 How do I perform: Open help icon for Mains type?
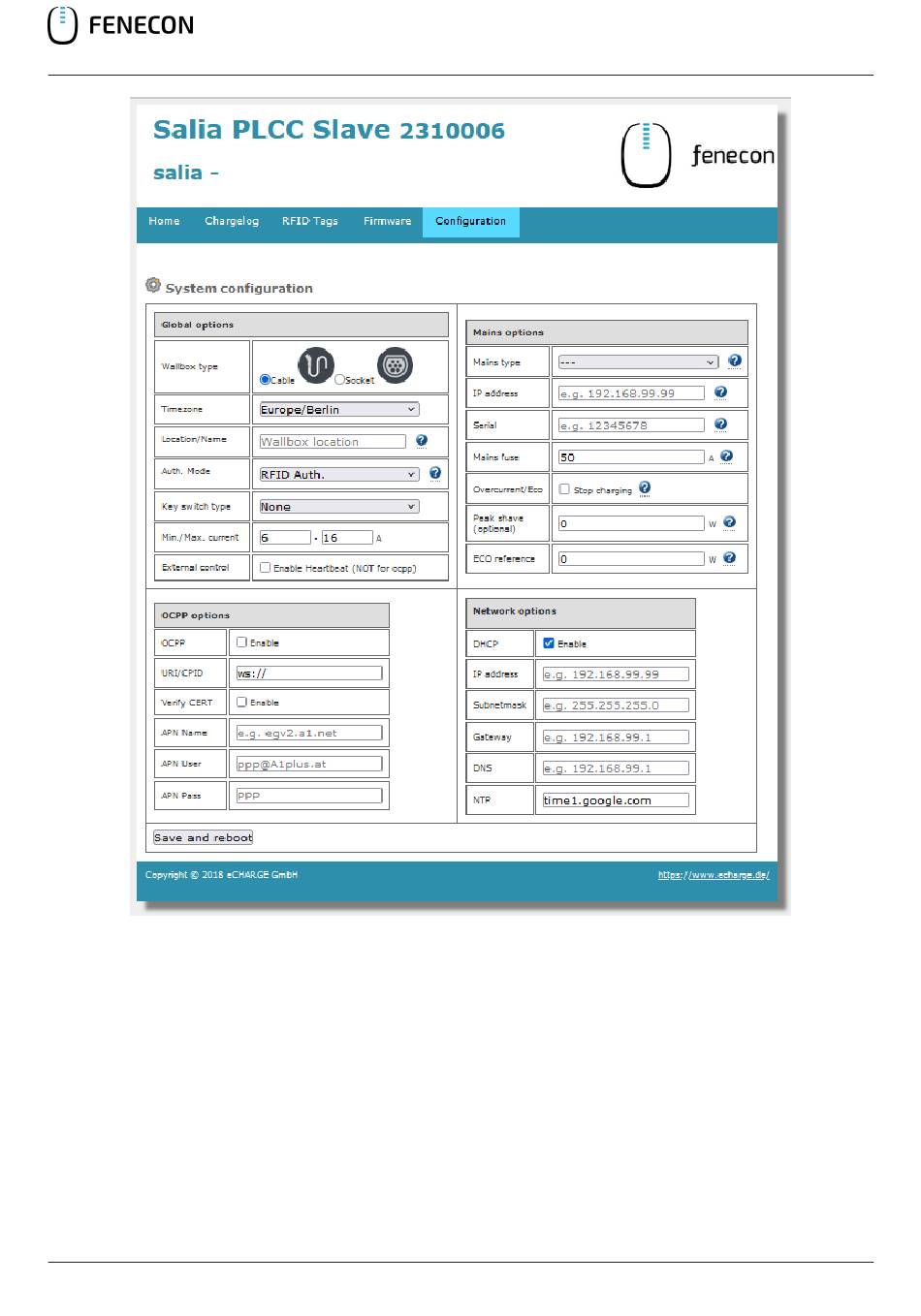734,360
